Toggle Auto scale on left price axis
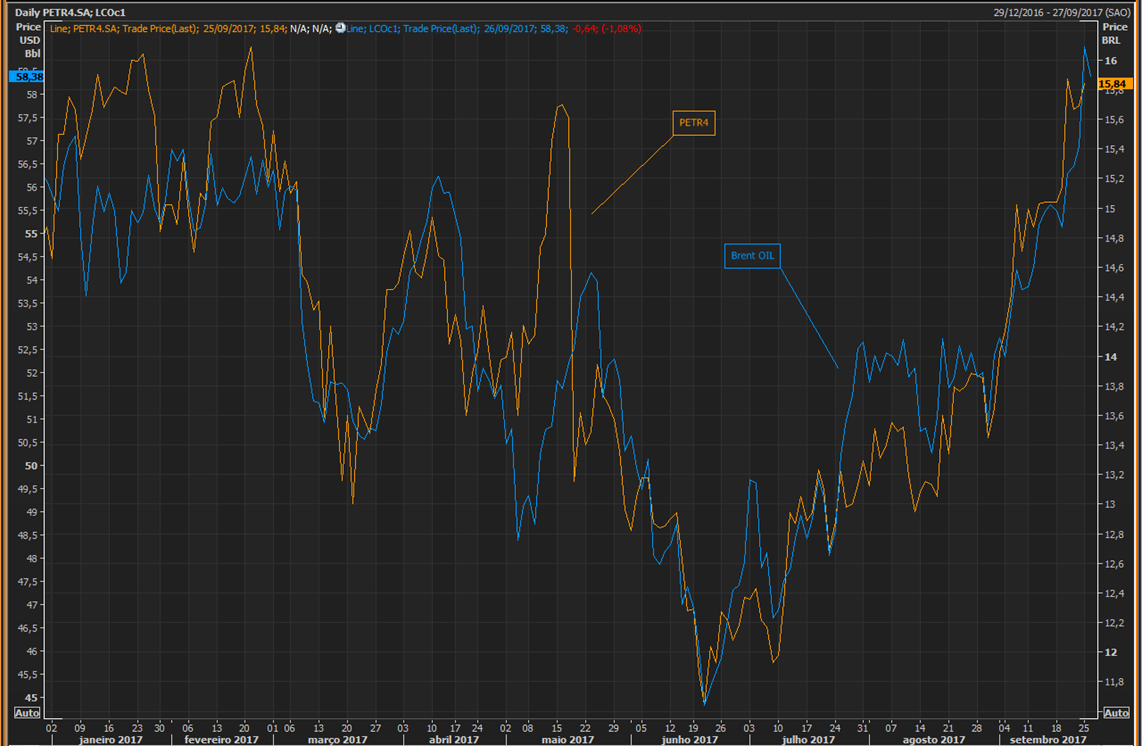Image resolution: width=1142 pixels, height=746 pixels. click(x=27, y=713)
